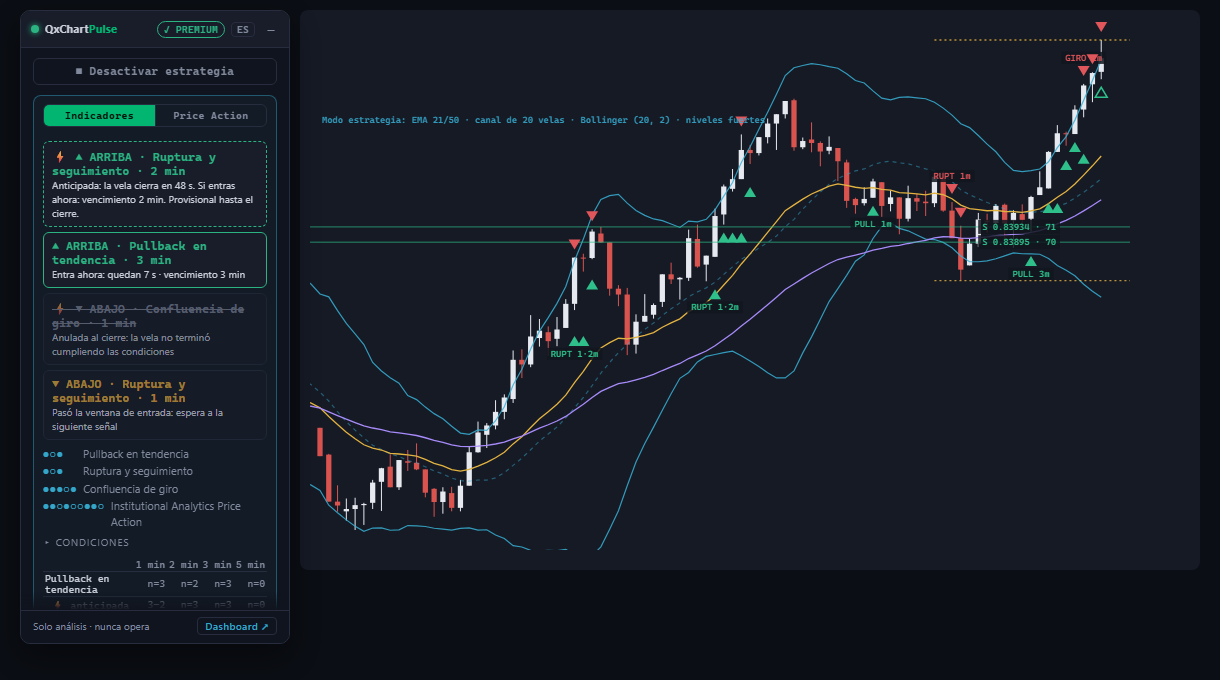Click the green triangle above the PULL 3m label
1220x680 pixels.
tap(1030, 261)
